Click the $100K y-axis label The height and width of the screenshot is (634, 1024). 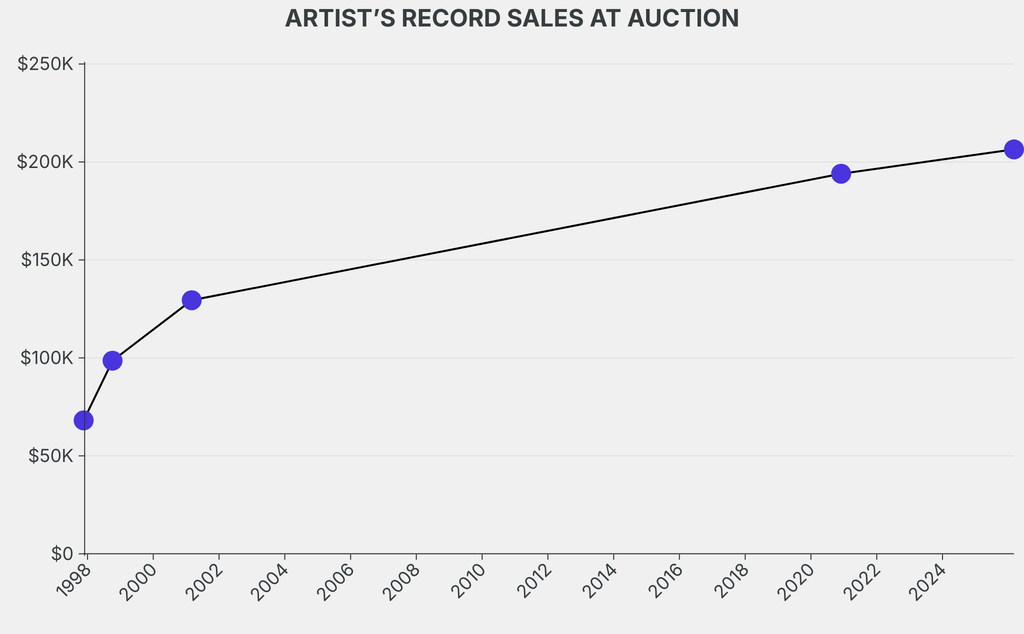pos(46,358)
